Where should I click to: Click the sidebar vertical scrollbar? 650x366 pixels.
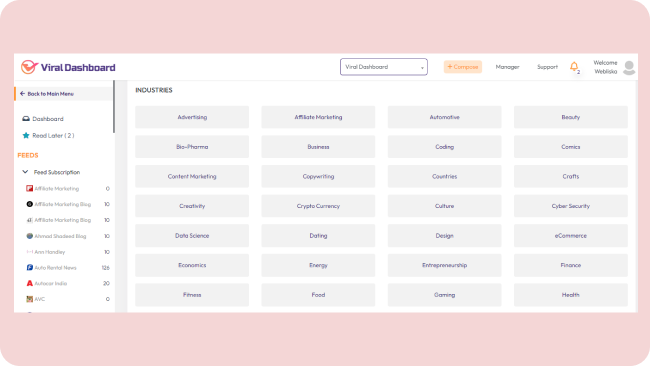[x=114, y=107]
